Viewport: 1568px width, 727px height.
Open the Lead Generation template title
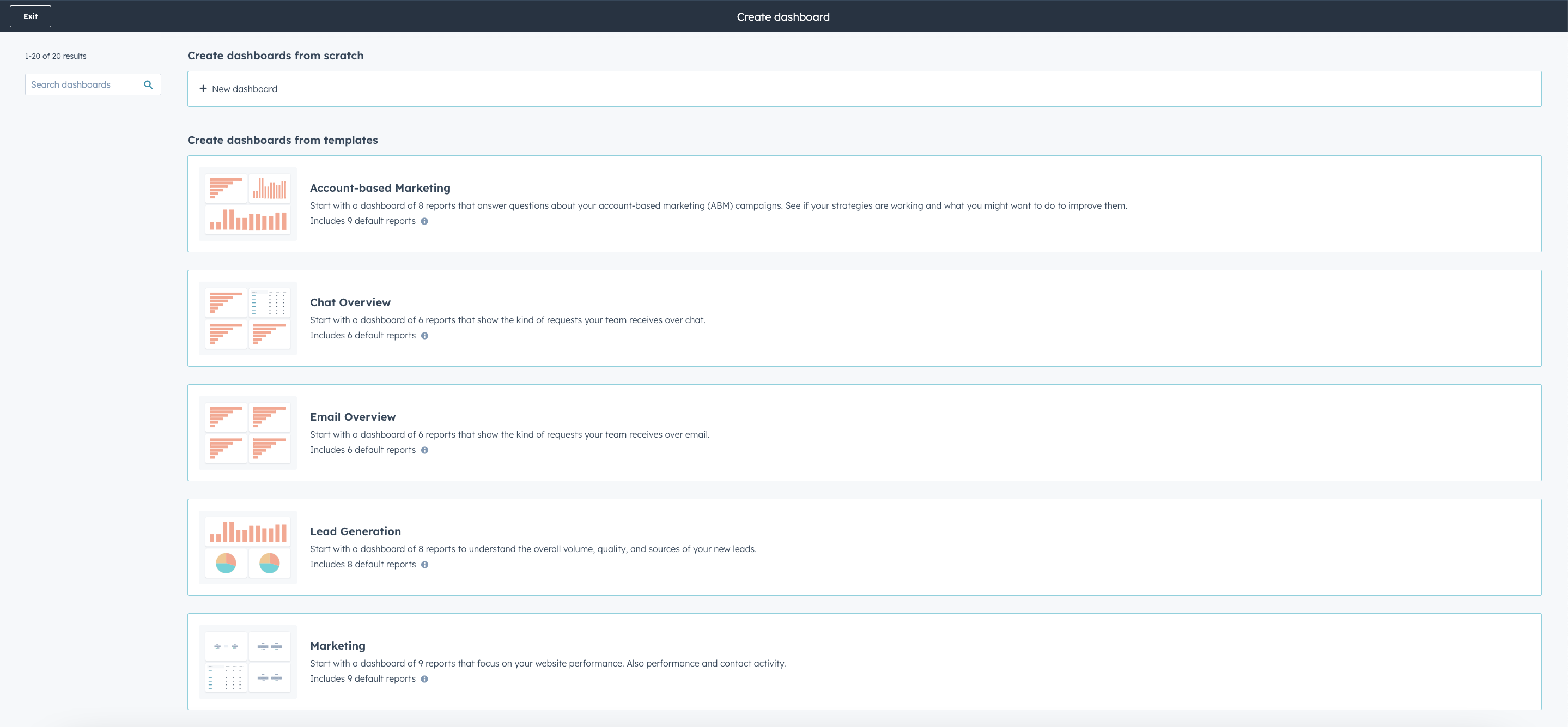pos(355,531)
